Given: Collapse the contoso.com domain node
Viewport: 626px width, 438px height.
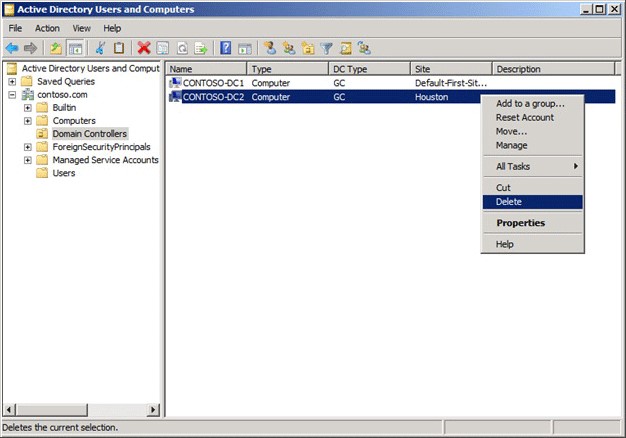Looking at the screenshot, I should tap(12, 95).
